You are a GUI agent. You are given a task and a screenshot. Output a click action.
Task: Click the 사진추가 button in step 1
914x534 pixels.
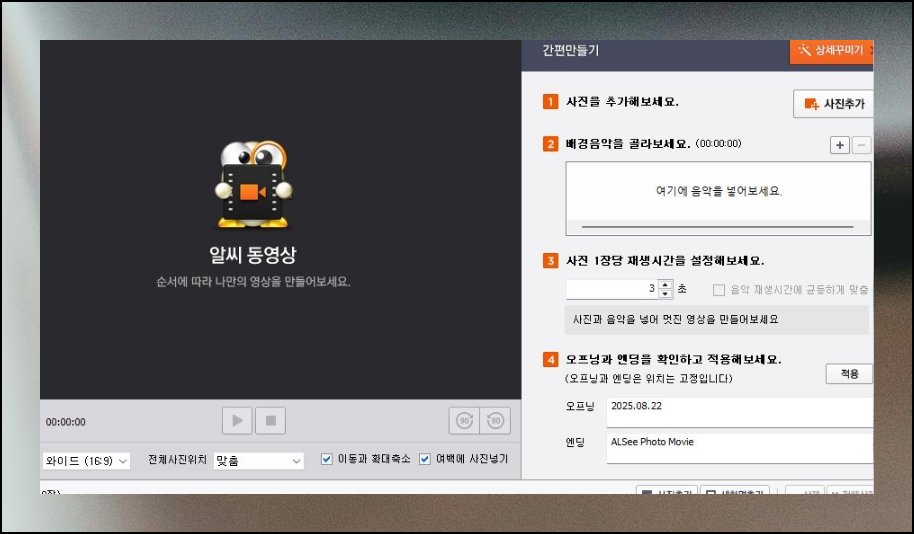834,104
